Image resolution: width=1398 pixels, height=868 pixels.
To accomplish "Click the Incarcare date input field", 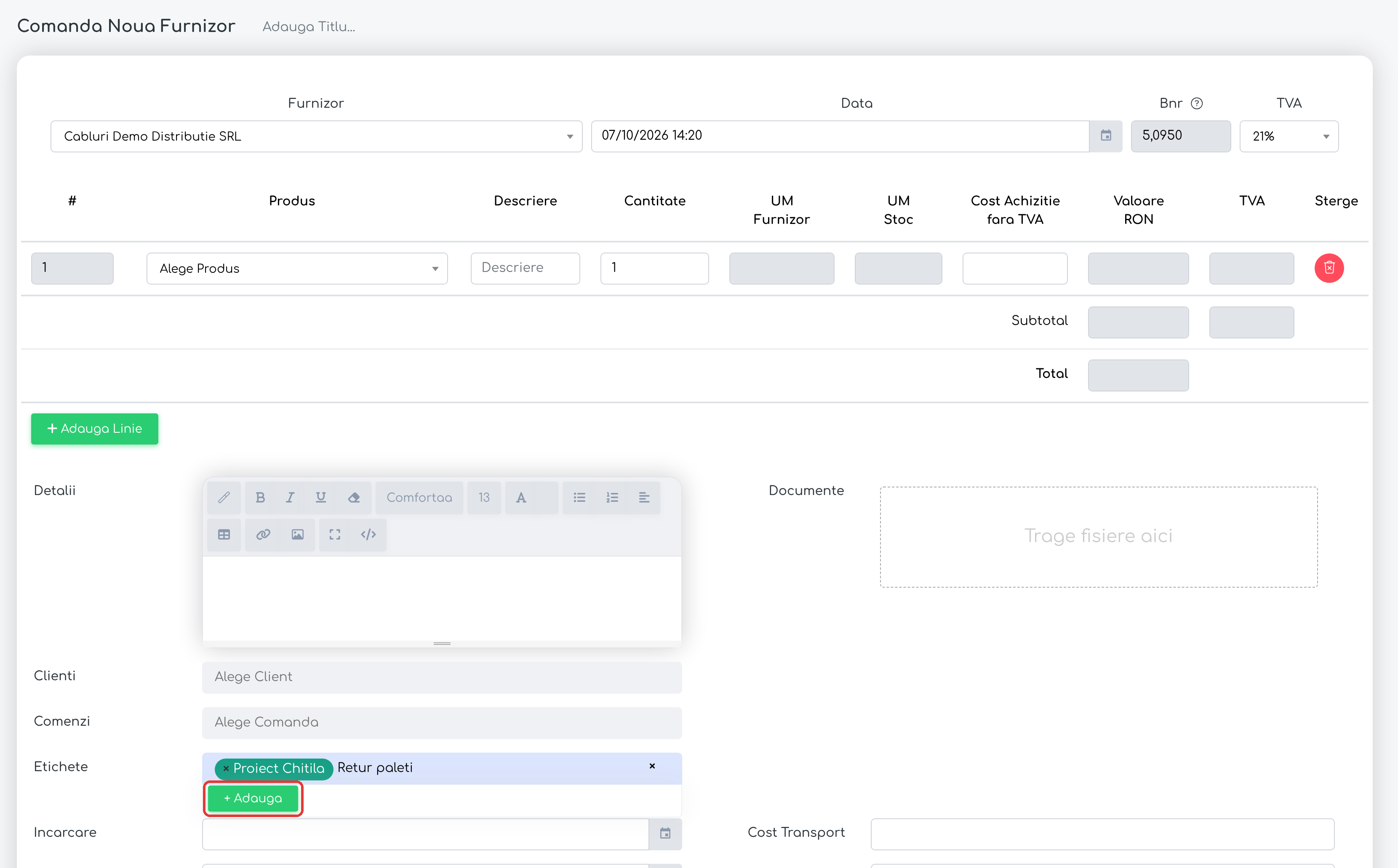I will 425,833.
